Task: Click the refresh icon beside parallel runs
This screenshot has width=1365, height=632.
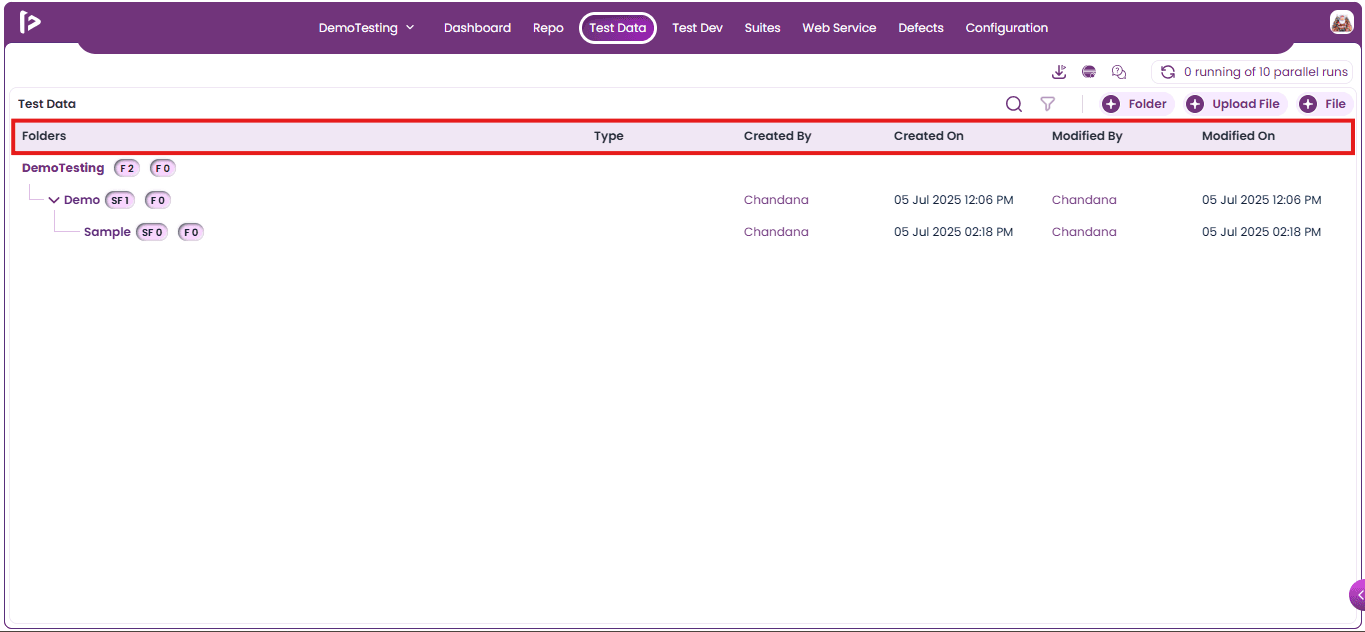Action: (x=1167, y=72)
